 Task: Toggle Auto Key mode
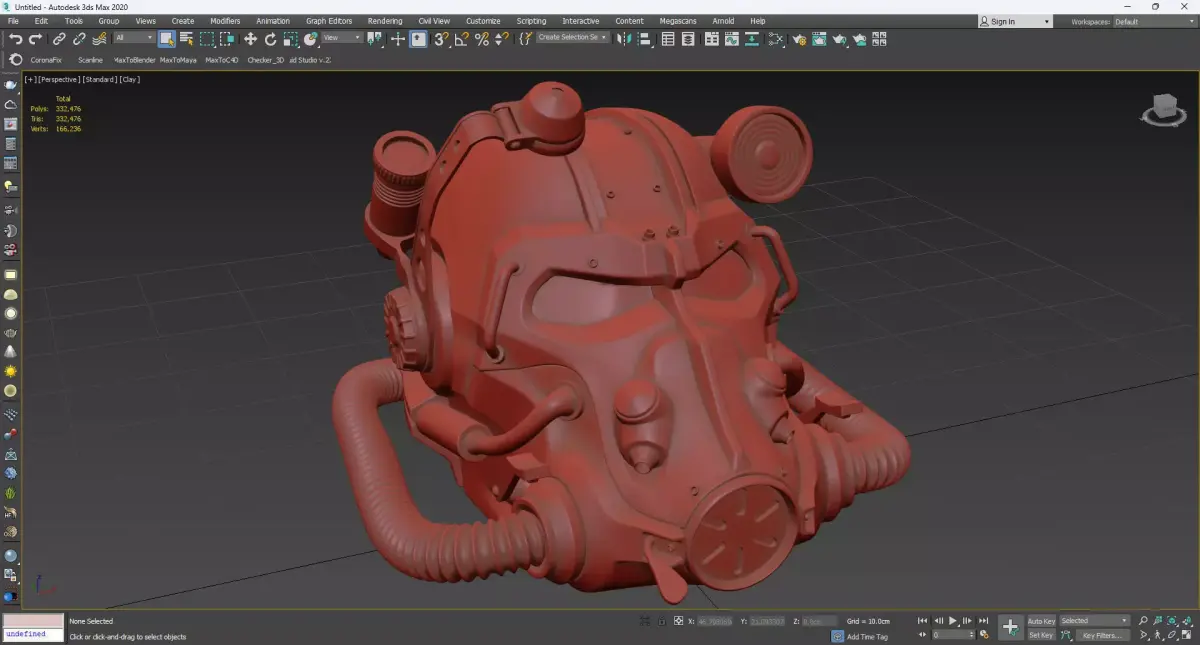[x=1041, y=621]
